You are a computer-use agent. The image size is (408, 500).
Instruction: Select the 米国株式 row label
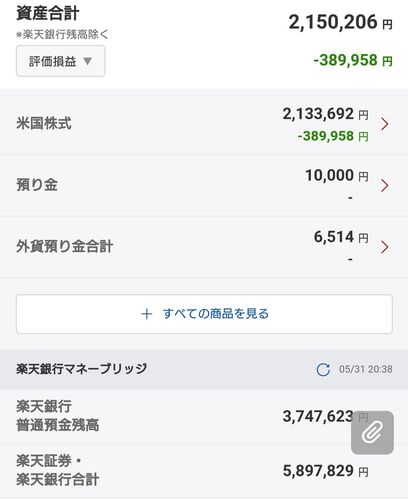coord(44,123)
